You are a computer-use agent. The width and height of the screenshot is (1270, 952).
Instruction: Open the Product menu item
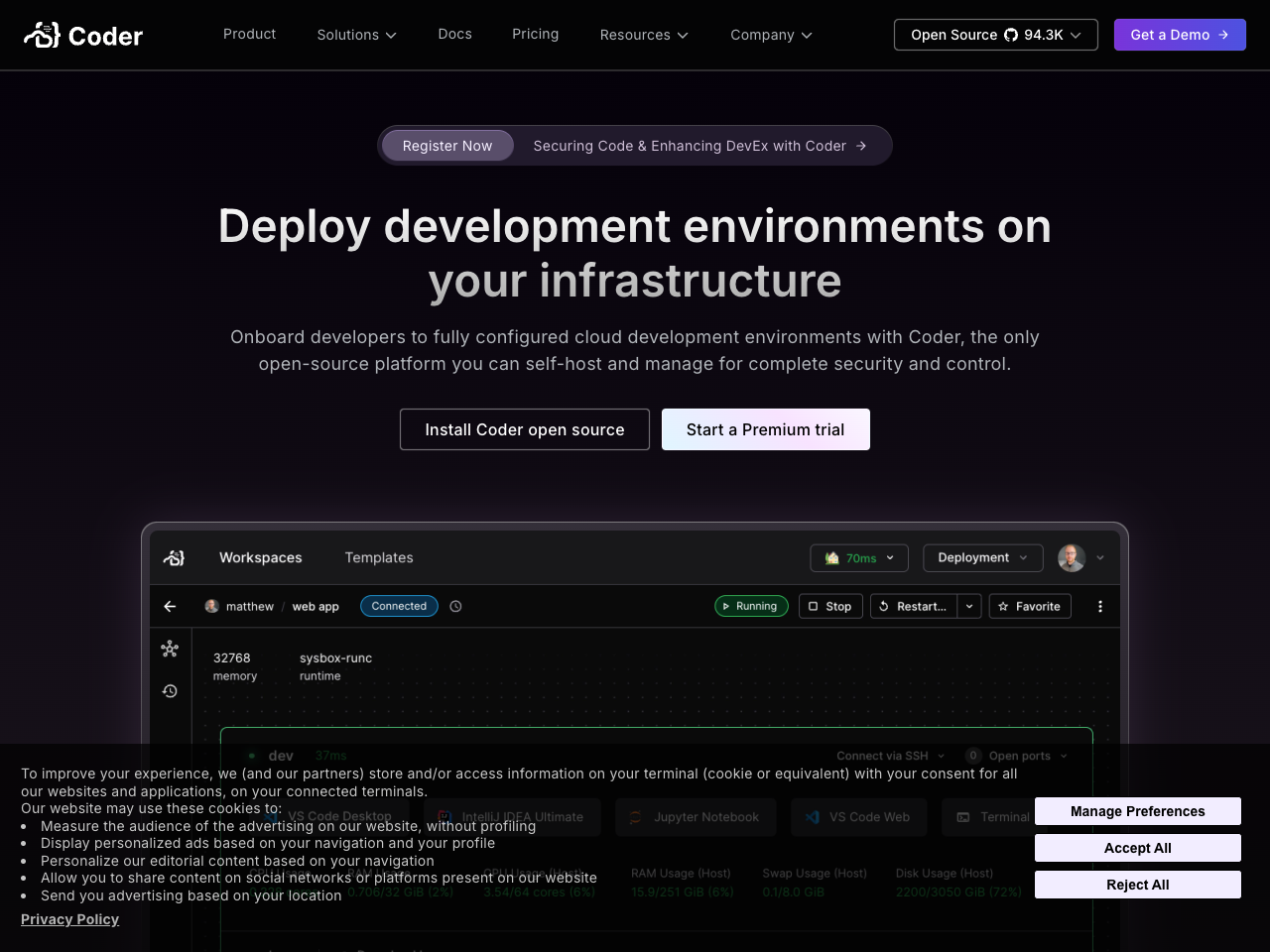click(249, 34)
